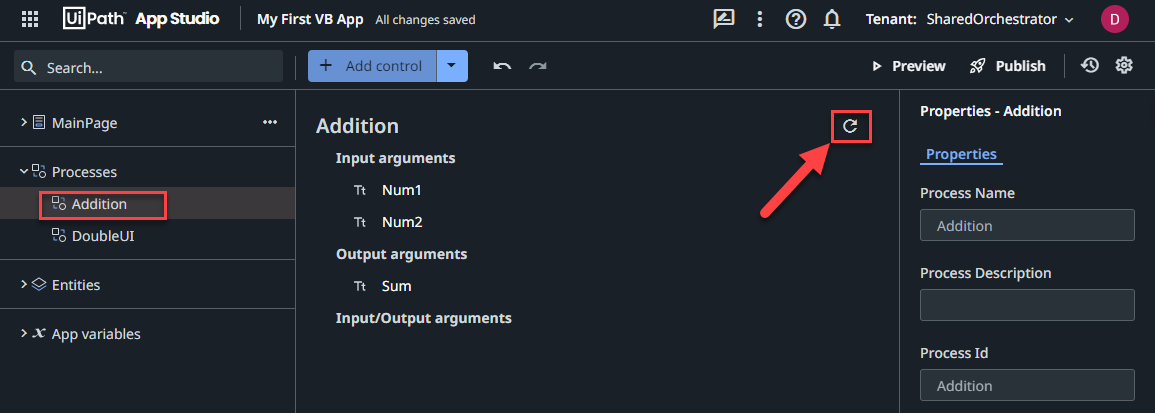Open notifications bell
Screen dimensions: 1155x413
click(831, 19)
